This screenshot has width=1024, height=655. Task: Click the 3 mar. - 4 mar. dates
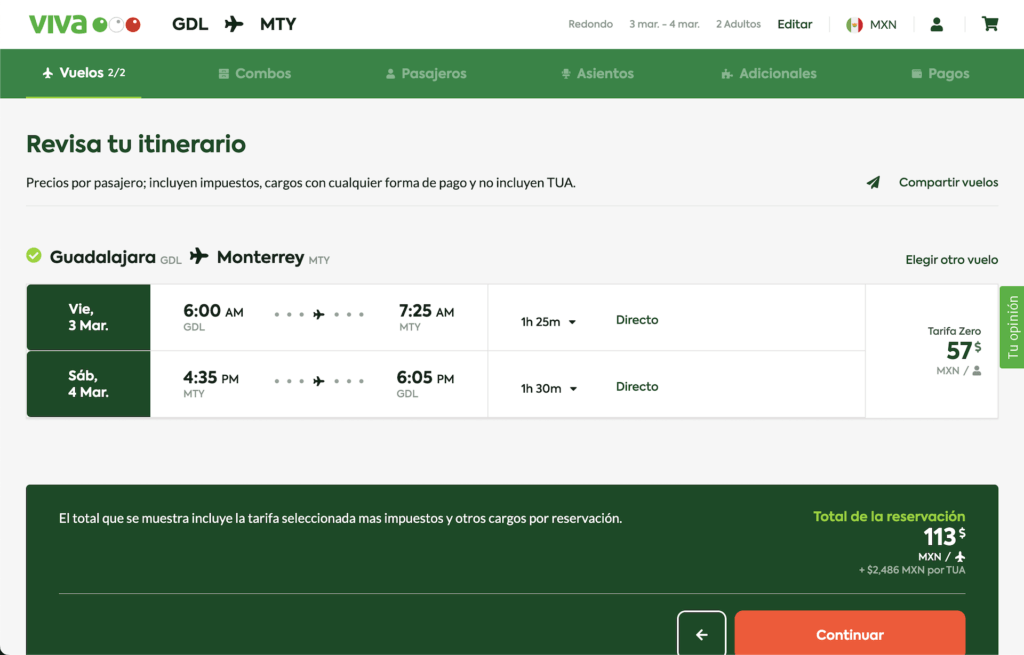click(x=664, y=24)
